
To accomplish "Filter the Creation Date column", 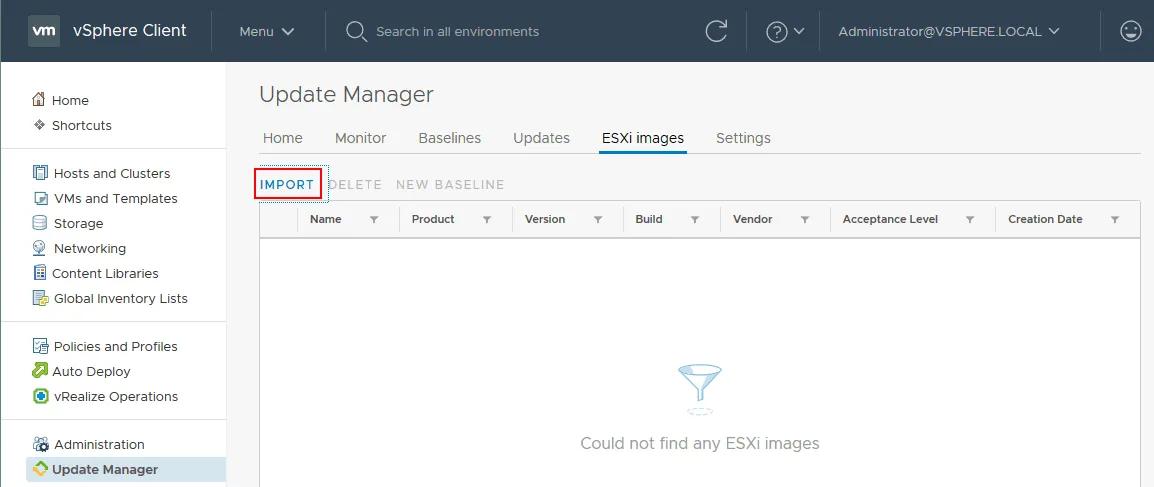I will coord(1115,219).
